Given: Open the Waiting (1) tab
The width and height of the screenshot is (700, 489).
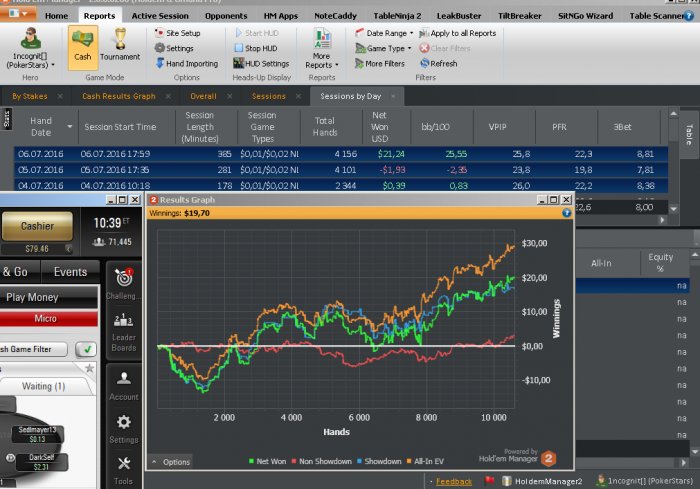Looking at the screenshot, I should coord(44,386).
